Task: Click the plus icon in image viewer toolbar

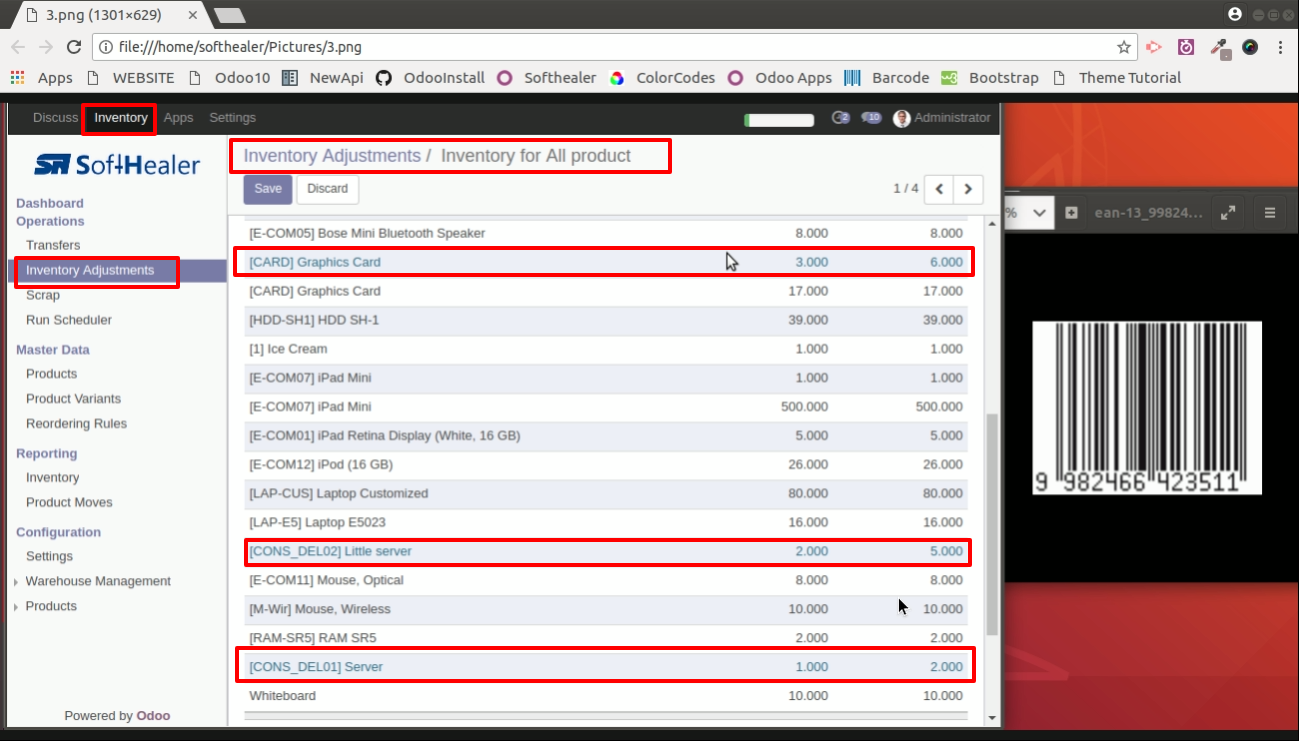Action: tap(1071, 212)
